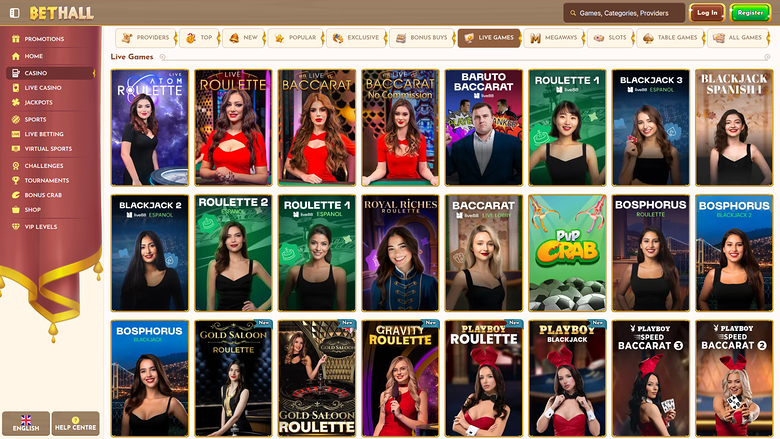Select the Live Games category tab
780x439 pixels.
[489, 38]
